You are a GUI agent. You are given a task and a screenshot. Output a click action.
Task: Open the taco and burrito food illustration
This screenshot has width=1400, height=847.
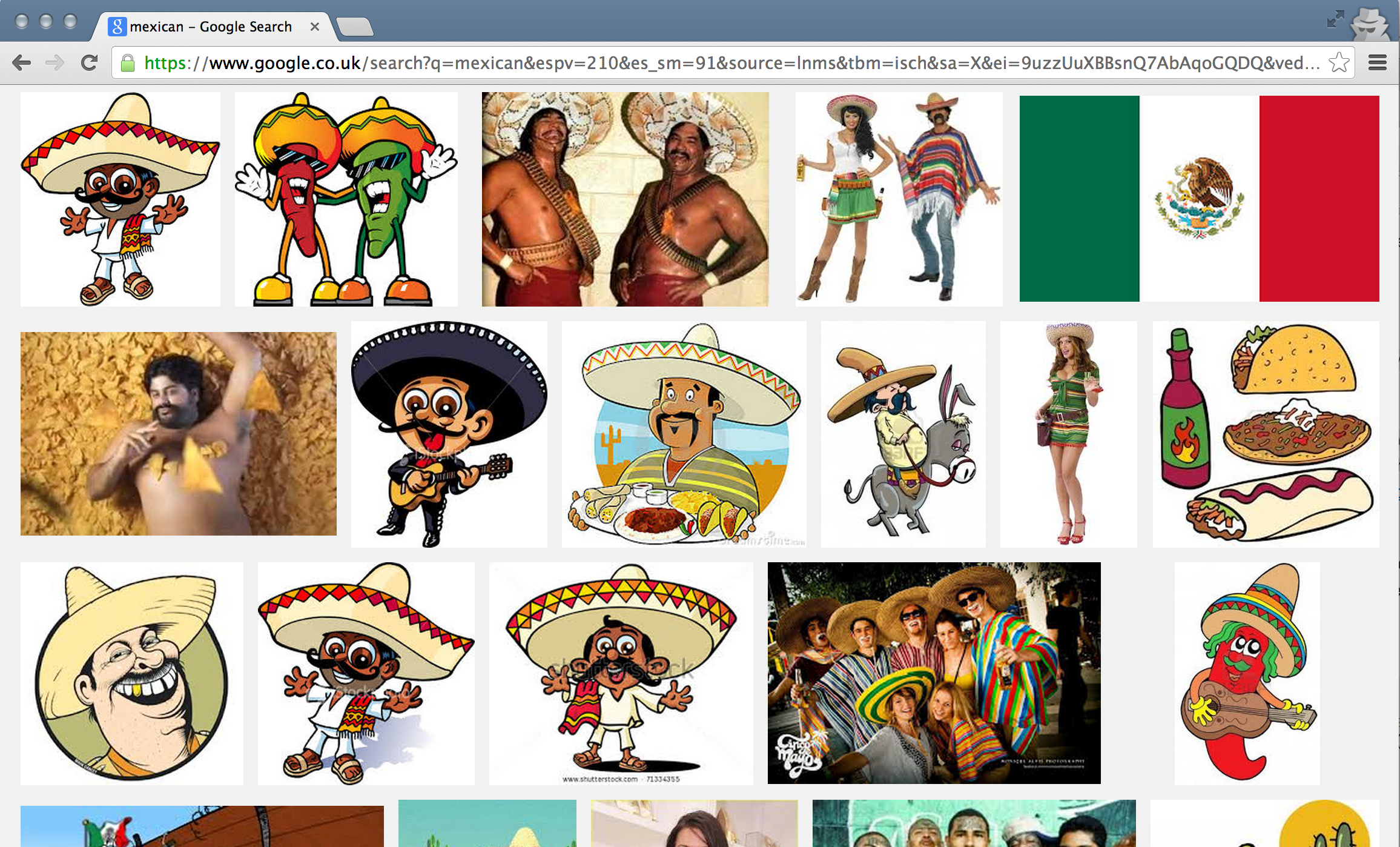point(1266,434)
